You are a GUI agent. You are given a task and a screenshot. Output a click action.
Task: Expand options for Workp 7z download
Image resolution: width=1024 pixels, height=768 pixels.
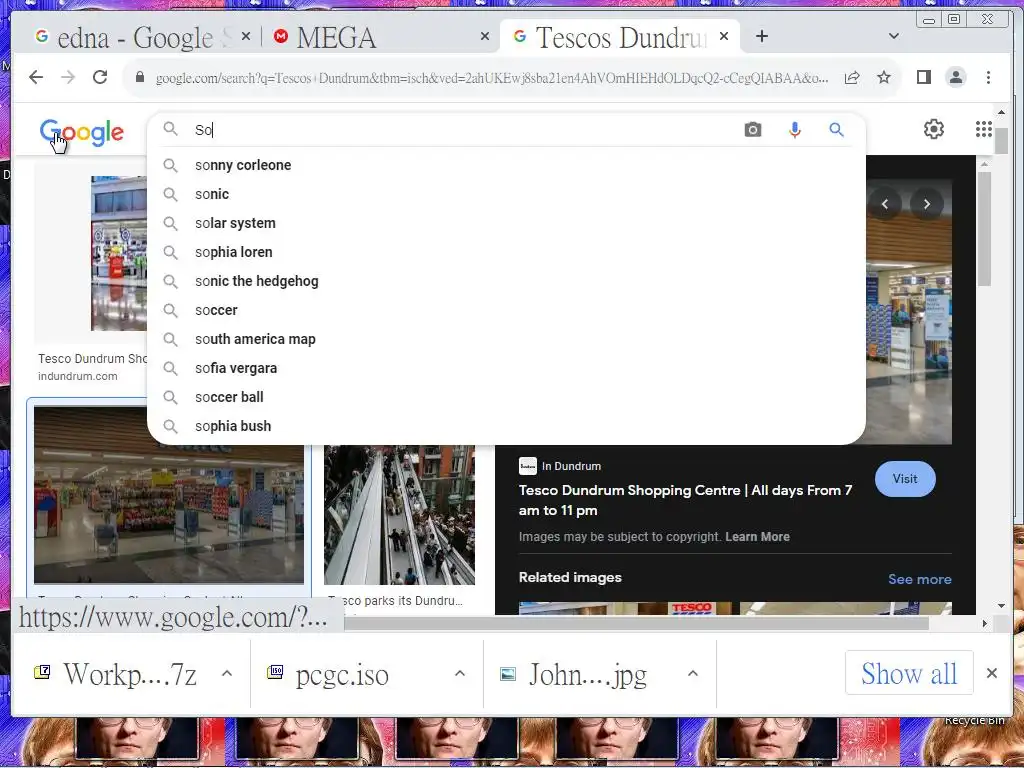(x=227, y=673)
